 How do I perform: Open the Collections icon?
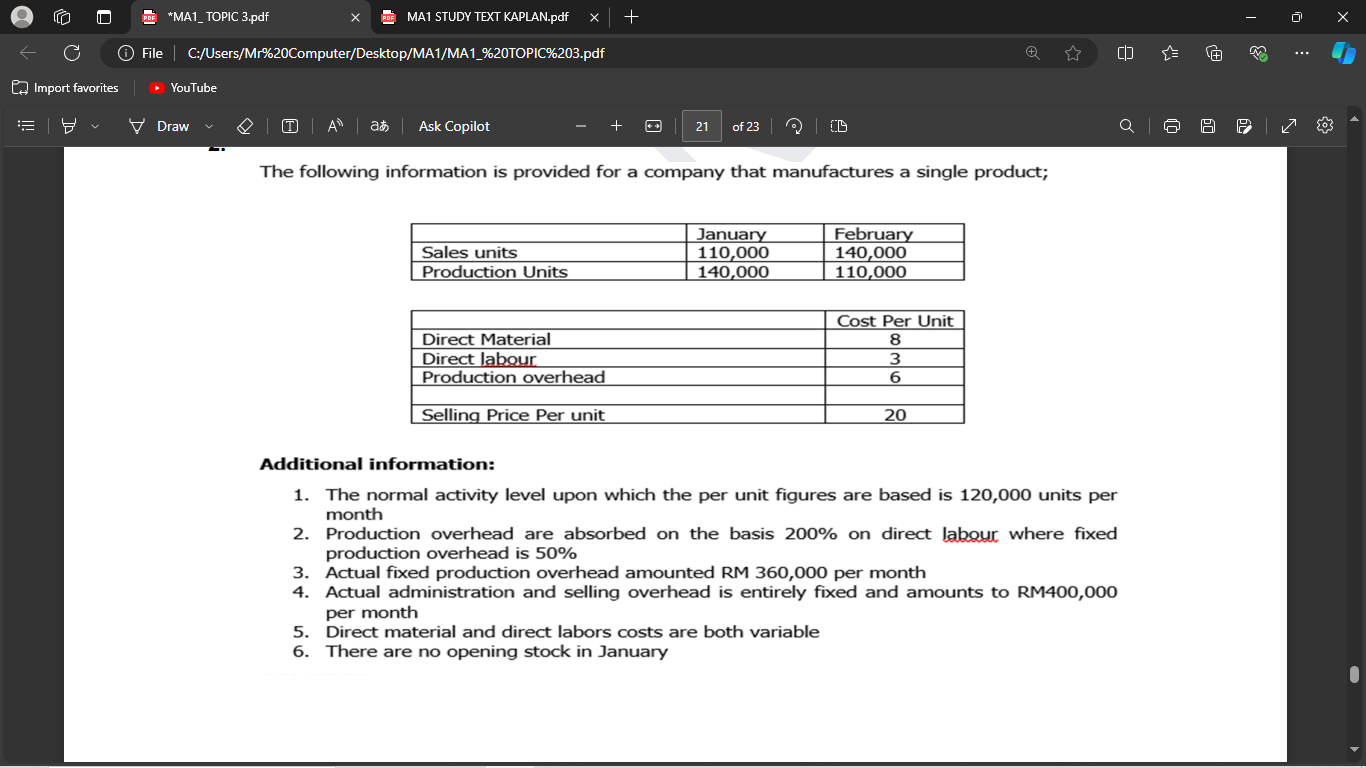click(1214, 53)
